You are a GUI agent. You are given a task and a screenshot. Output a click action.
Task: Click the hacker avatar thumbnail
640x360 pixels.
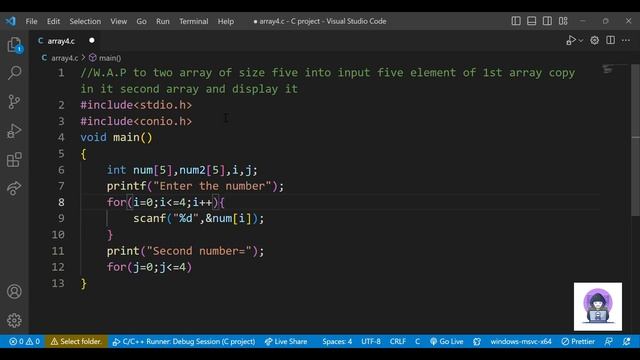pos(598,307)
